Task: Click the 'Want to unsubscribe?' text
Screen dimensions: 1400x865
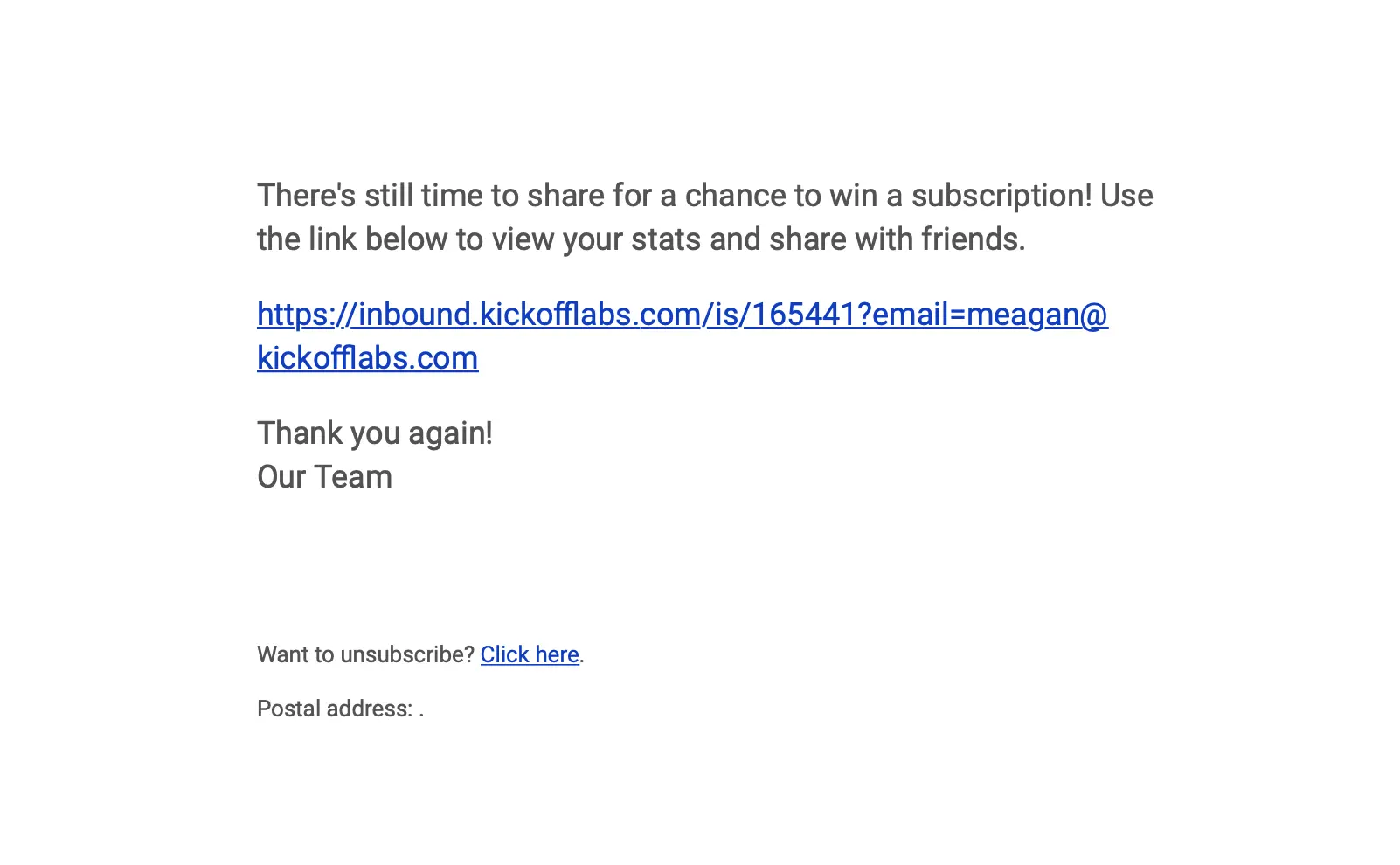Action: [x=365, y=654]
